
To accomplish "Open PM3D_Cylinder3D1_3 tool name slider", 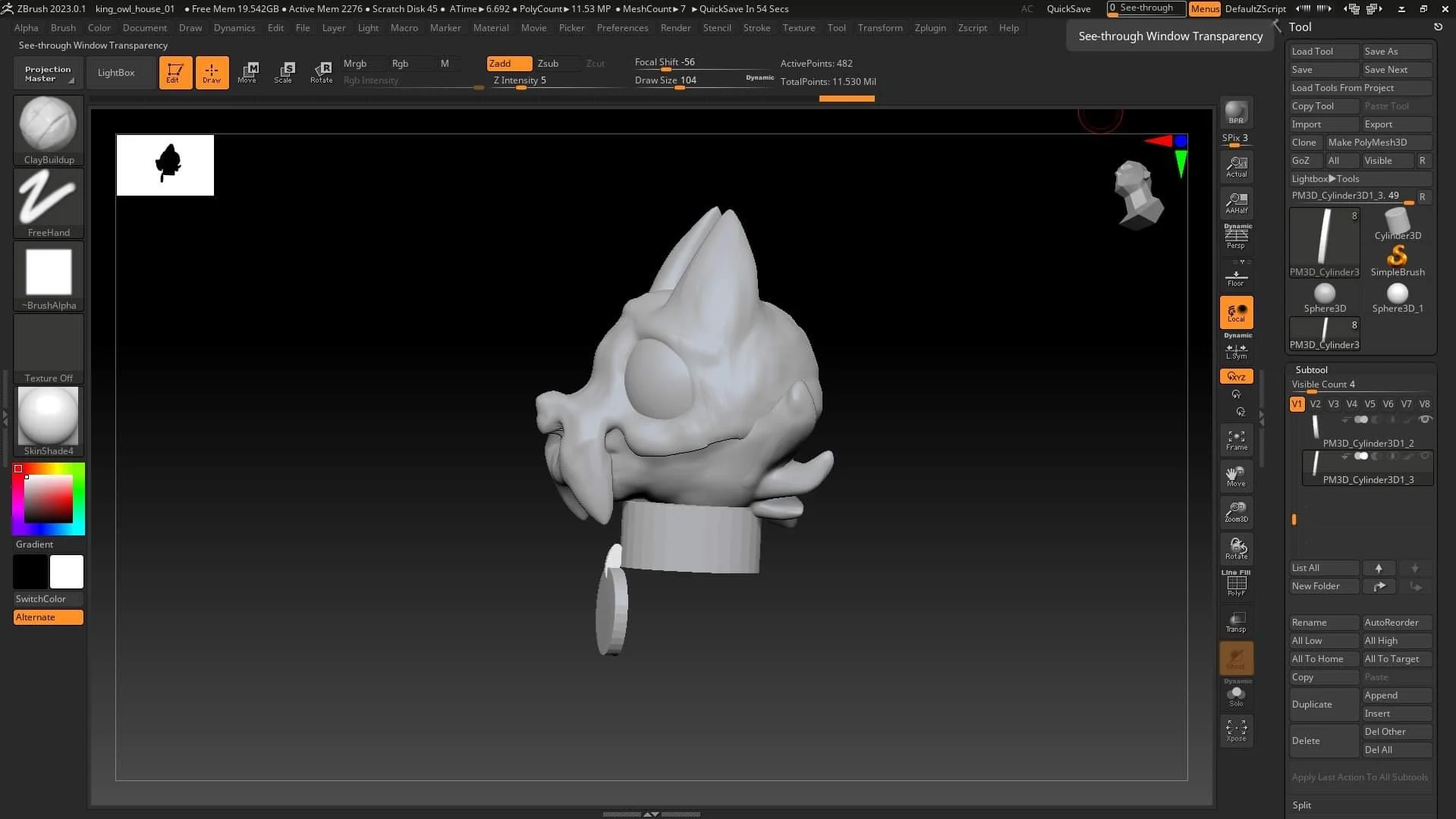I will (x=1352, y=196).
